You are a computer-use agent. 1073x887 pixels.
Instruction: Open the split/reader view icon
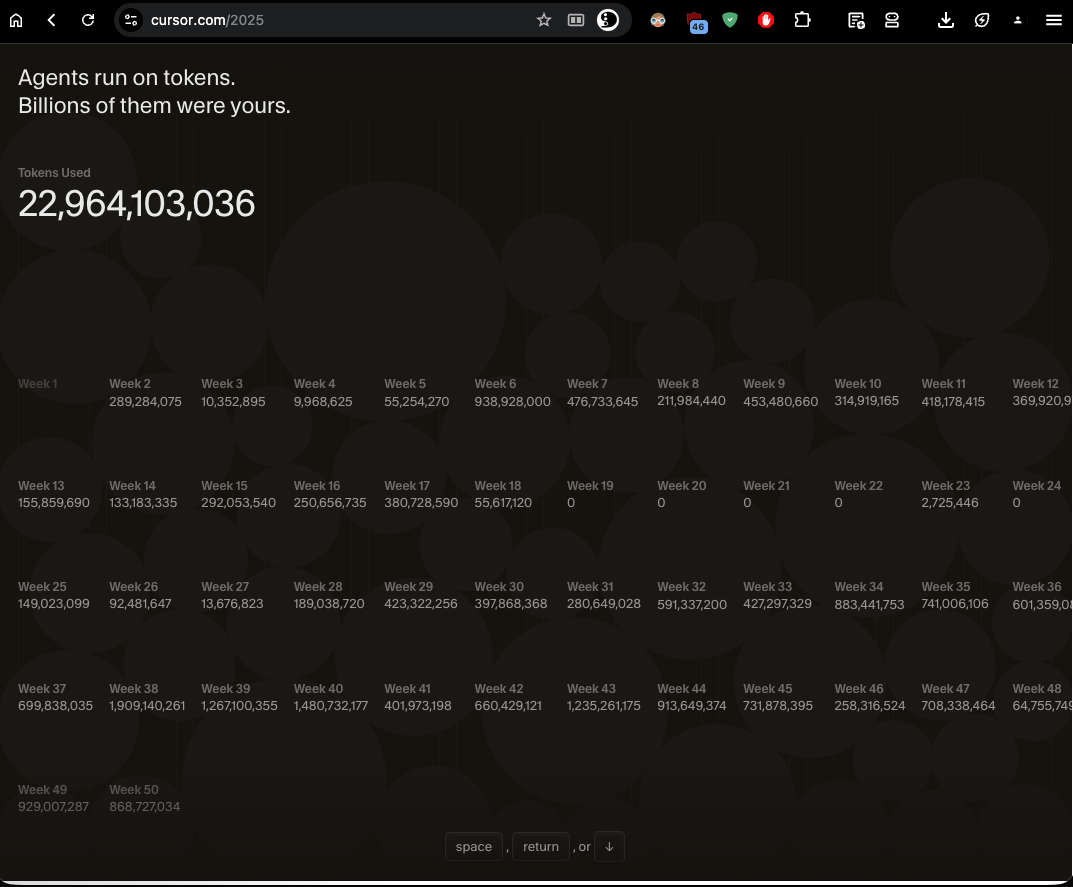click(576, 20)
